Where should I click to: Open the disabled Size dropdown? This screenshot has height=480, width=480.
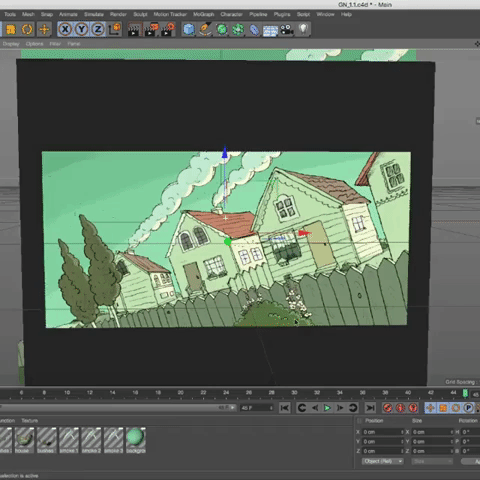coord(432,461)
